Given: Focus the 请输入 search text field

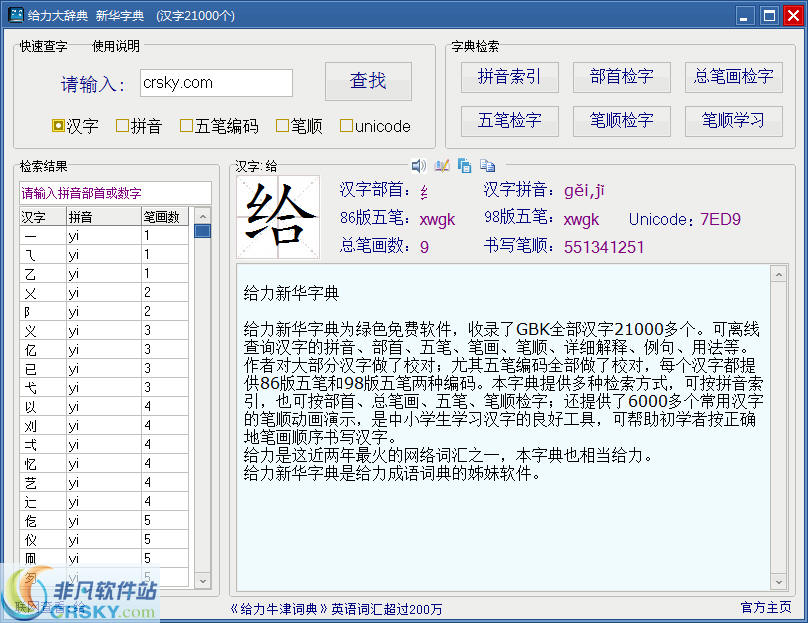Looking at the screenshot, I should pyautogui.click(x=216, y=83).
